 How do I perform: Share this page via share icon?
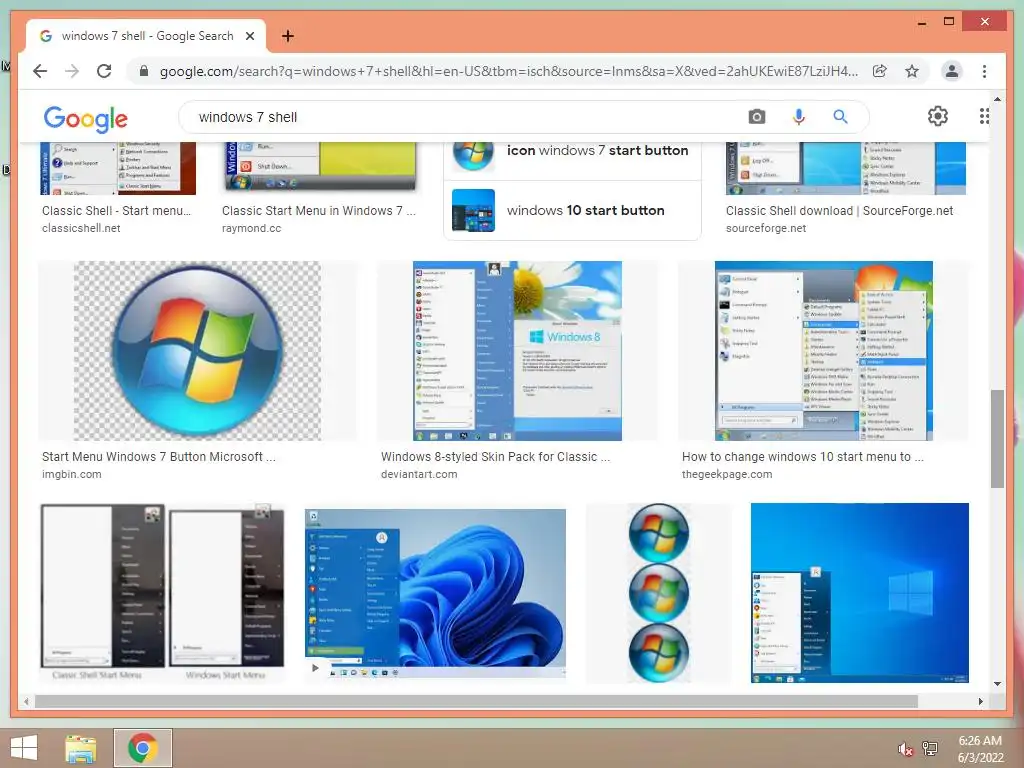(880, 71)
